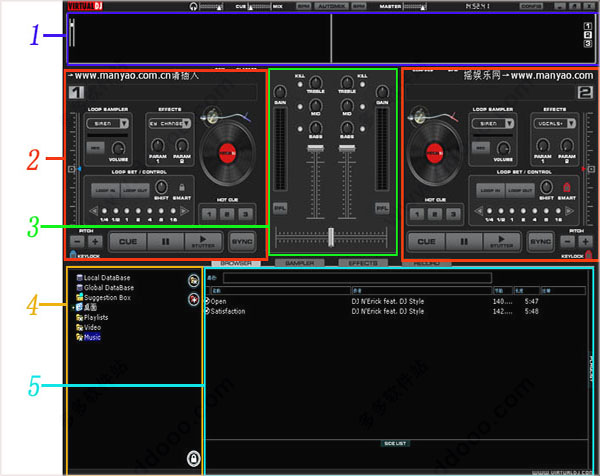Click deck 2 turntable vinyl

point(435,153)
